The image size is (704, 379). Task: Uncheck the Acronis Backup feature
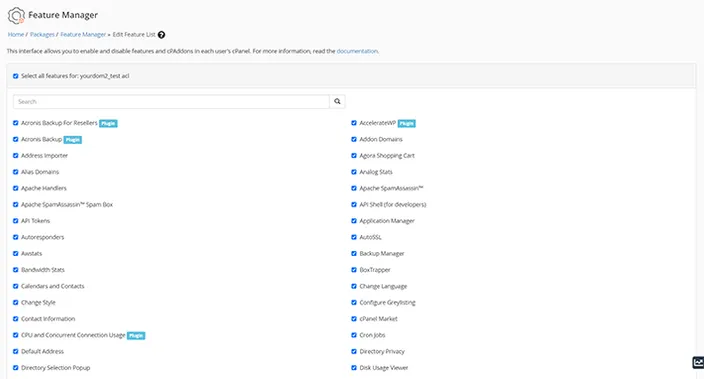(x=16, y=139)
